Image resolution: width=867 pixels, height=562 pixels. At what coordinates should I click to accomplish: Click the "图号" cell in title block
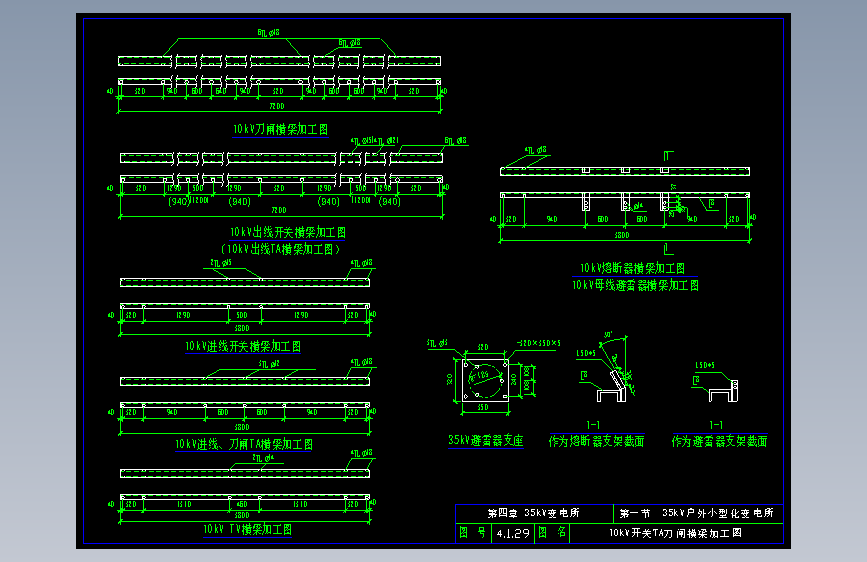(473, 533)
